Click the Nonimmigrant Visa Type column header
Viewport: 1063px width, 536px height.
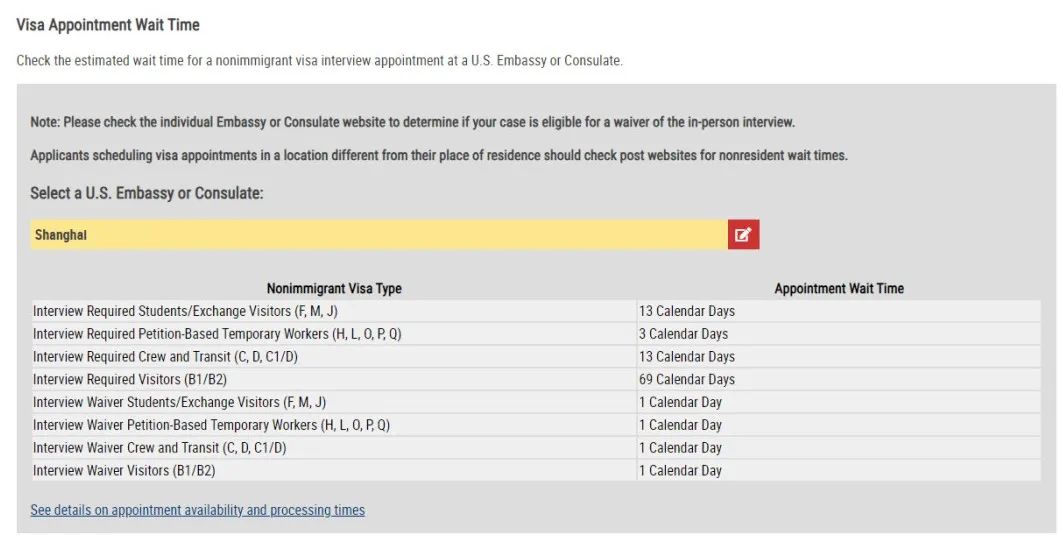334,289
